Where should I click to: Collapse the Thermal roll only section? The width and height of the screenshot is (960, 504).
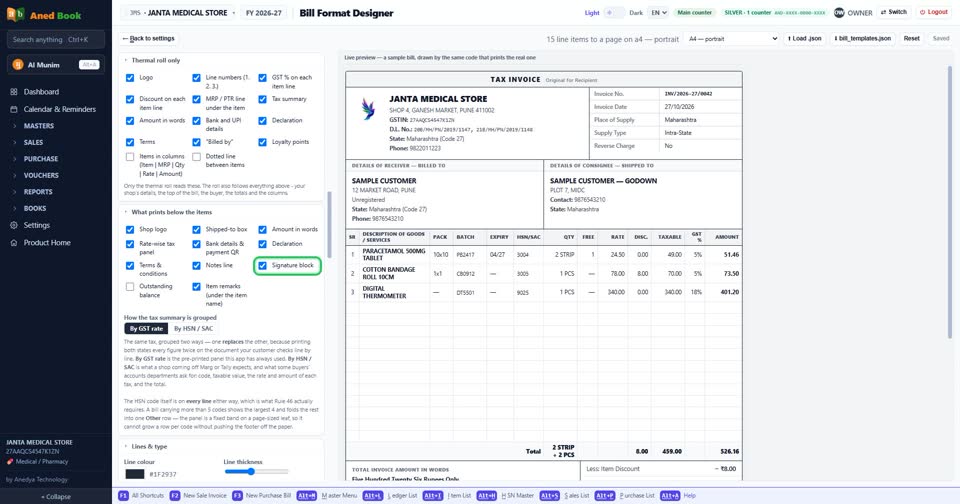pyautogui.click(x=126, y=61)
